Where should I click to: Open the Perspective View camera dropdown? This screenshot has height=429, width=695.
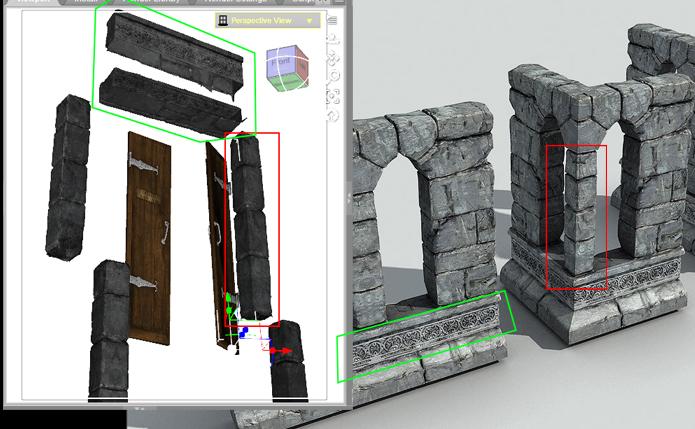pyautogui.click(x=268, y=20)
